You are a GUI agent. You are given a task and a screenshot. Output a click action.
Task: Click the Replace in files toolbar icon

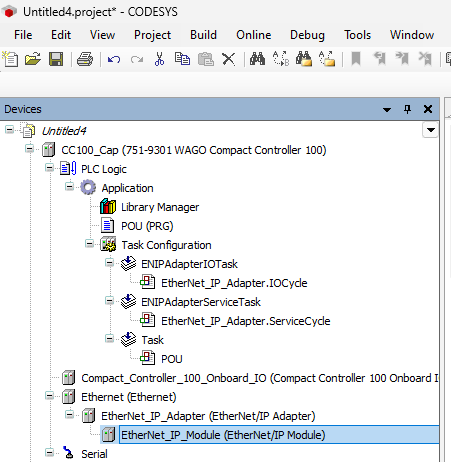[327, 59]
